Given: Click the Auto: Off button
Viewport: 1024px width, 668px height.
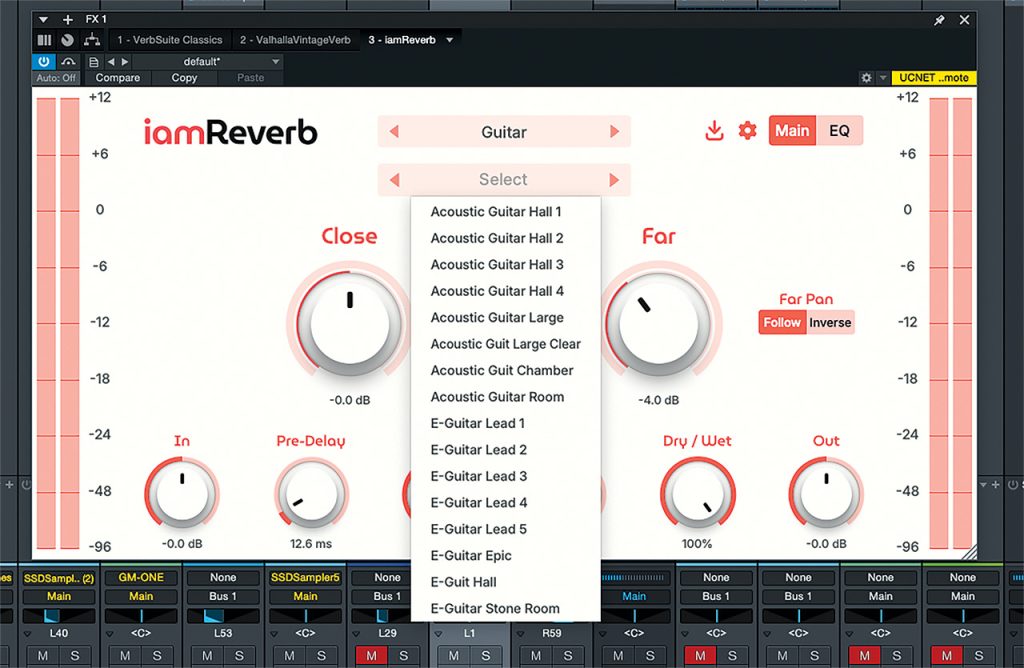Looking at the screenshot, I should click(x=56, y=78).
